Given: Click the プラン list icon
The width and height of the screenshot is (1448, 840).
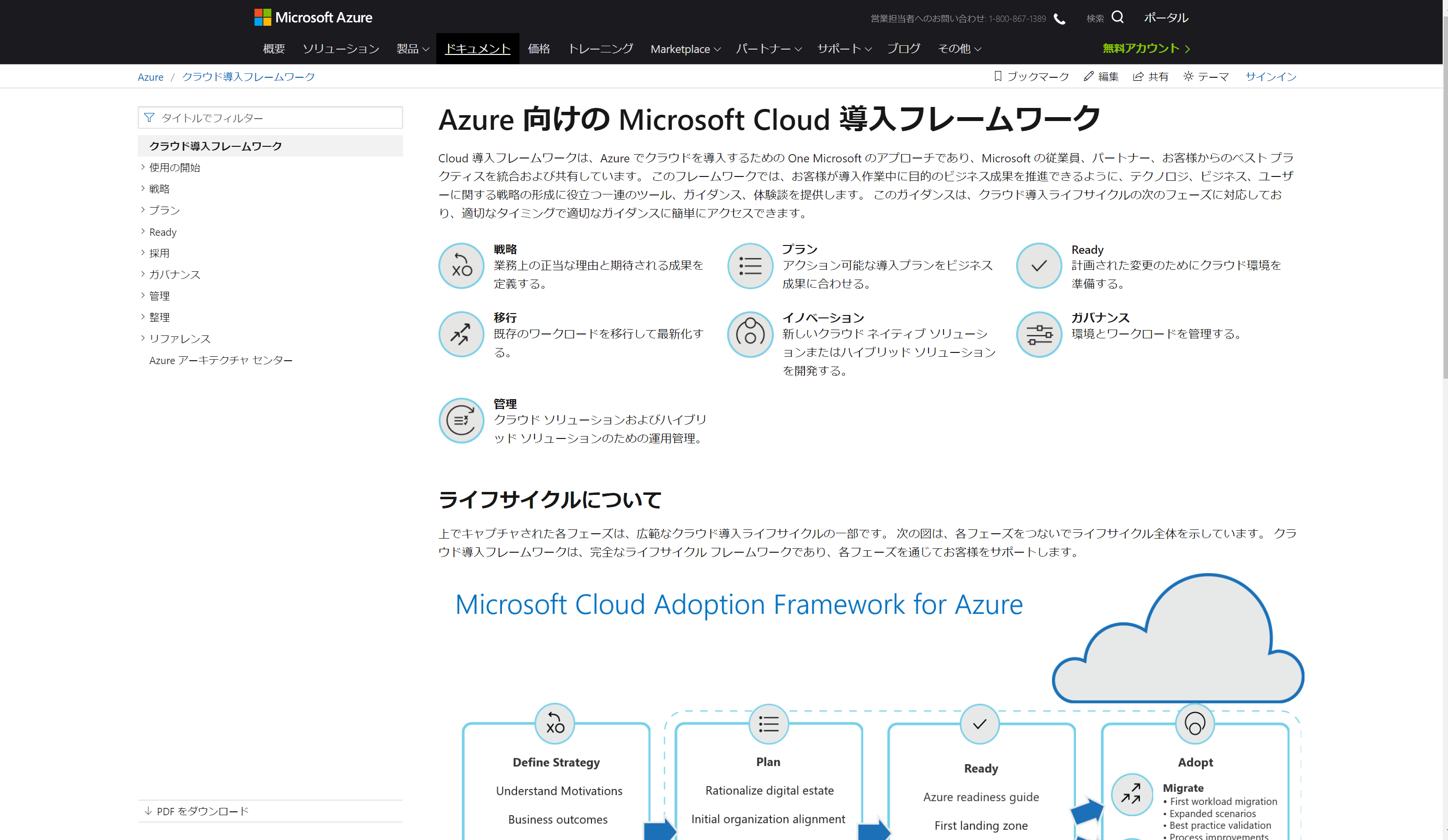Looking at the screenshot, I should (x=750, y=266).
